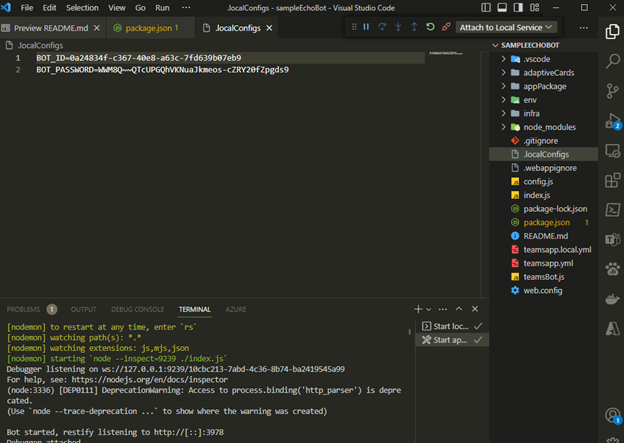This screenshot has width=624, height=443.
Task: Open the editor More Actions ellipsis
Action: pos(583,27)
